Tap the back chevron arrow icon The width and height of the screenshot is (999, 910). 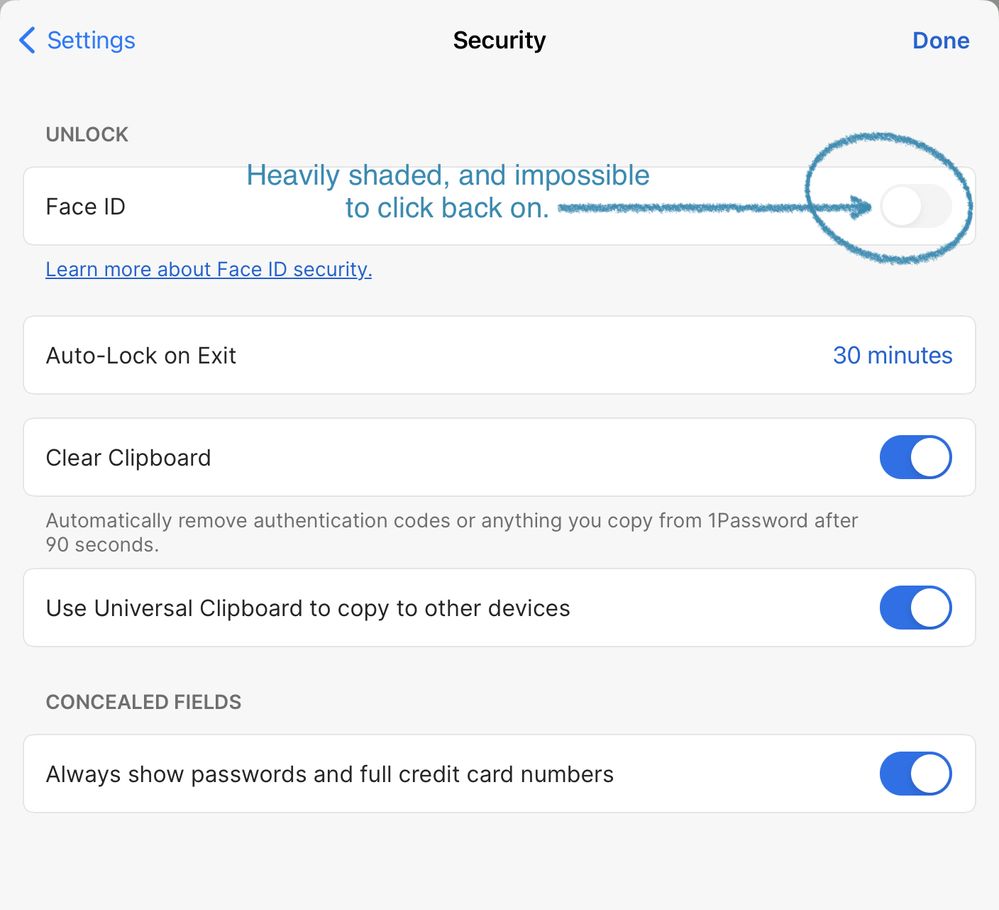[27, 41]
